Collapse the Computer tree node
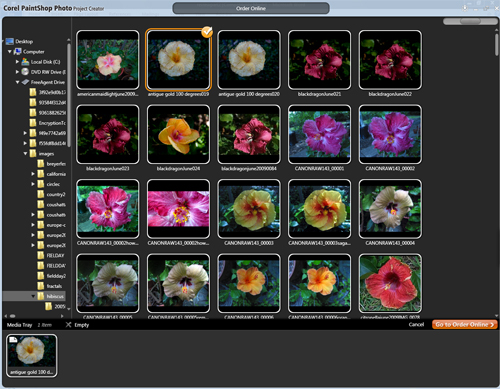500x389 pixels. pyautogui.click(x=10, y=52)
